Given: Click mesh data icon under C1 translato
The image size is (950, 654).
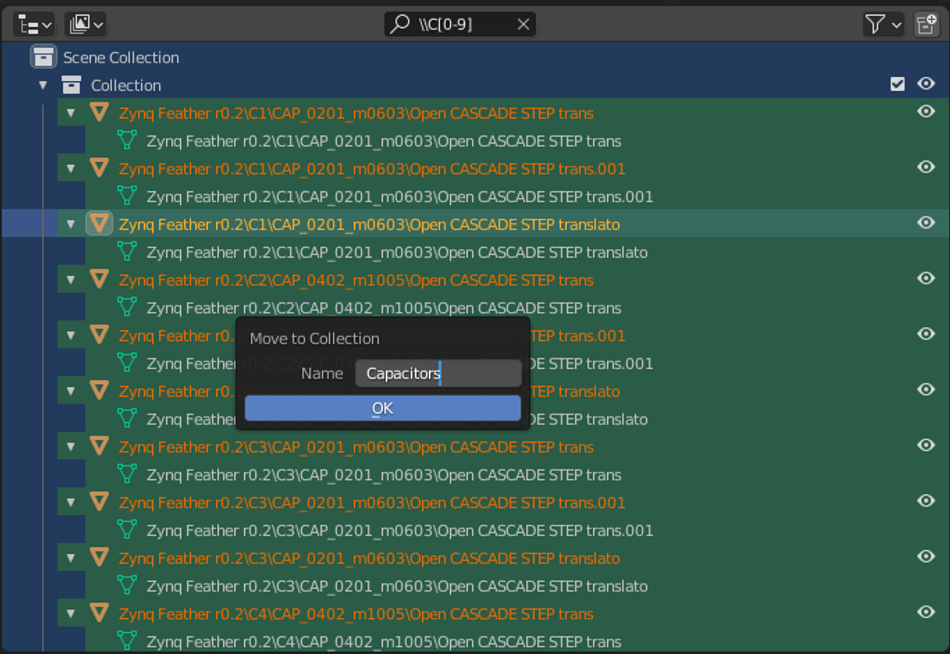Looking at the screenshot, I should (x=127, y=252).
